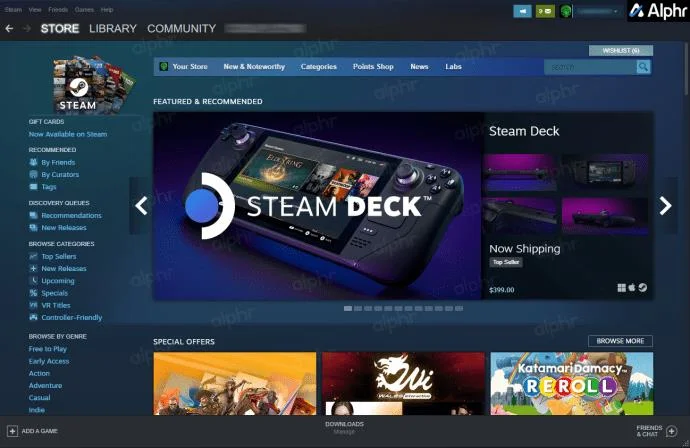Open Downloads manager at bottom
690x448 pixels.
[x=344, y=427]
